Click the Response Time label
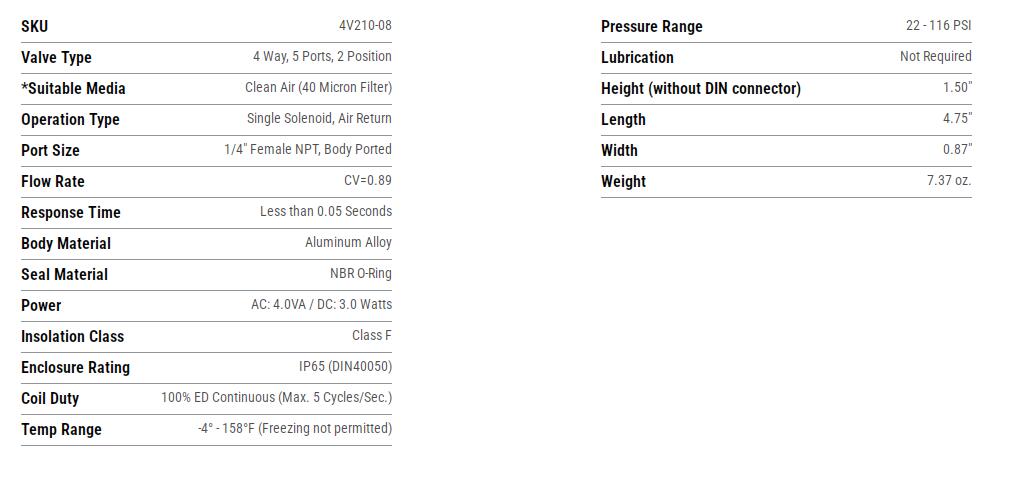Image resolution: width=1028 pixels, height=479 pixels. pyautogui.click(x=70, y=213)
